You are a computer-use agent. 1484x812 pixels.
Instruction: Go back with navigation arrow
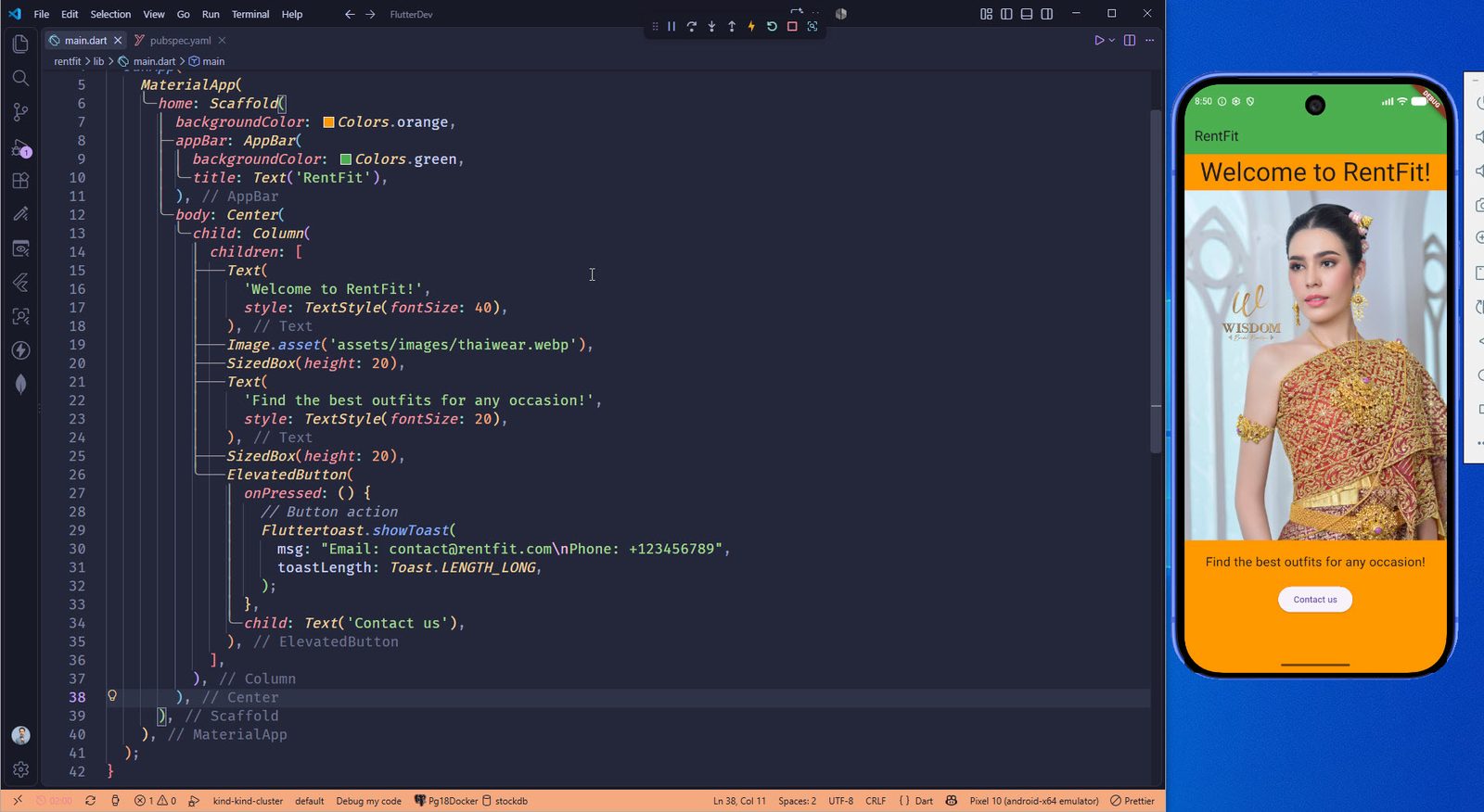pyautogui.click(x=350, y=14)
